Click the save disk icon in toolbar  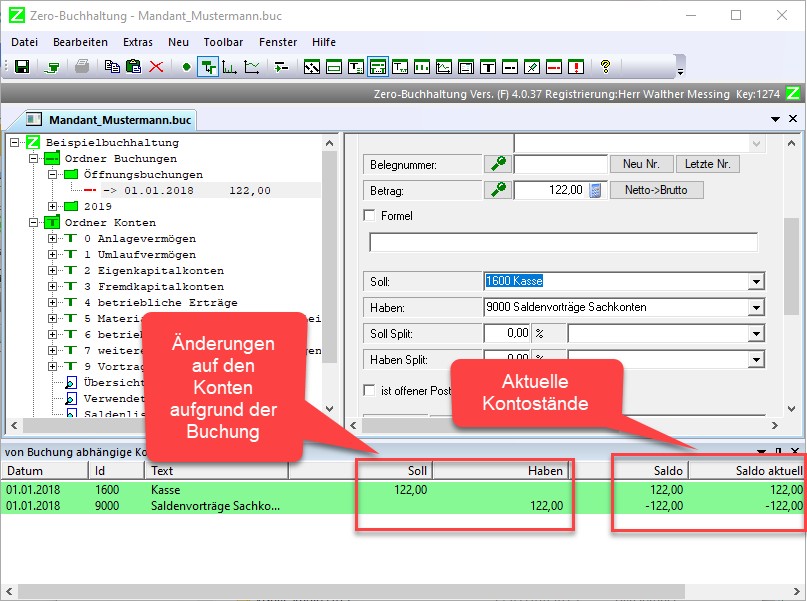pos(21,67)
